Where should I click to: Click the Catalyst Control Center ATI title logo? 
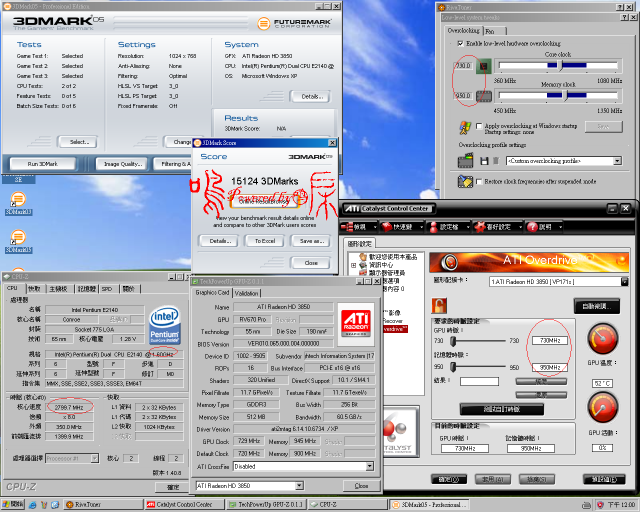[352, 209]
